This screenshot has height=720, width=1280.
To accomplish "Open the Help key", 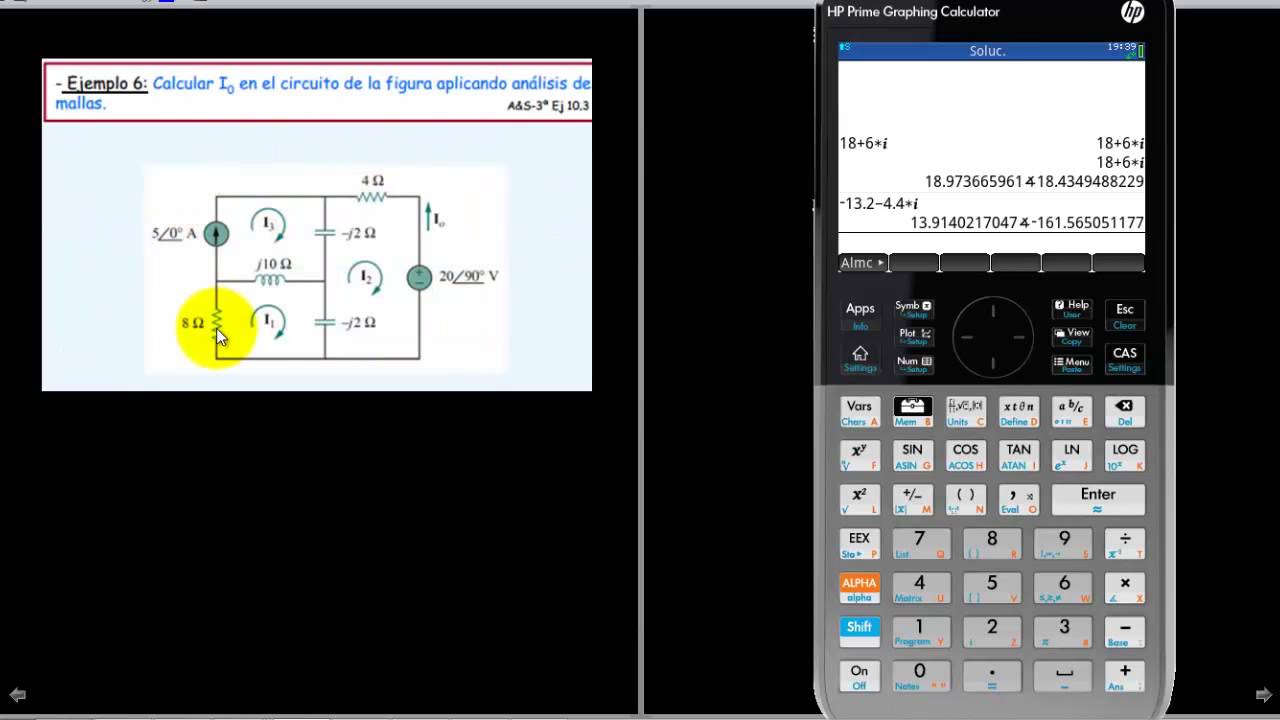I will click(1071, 309).
